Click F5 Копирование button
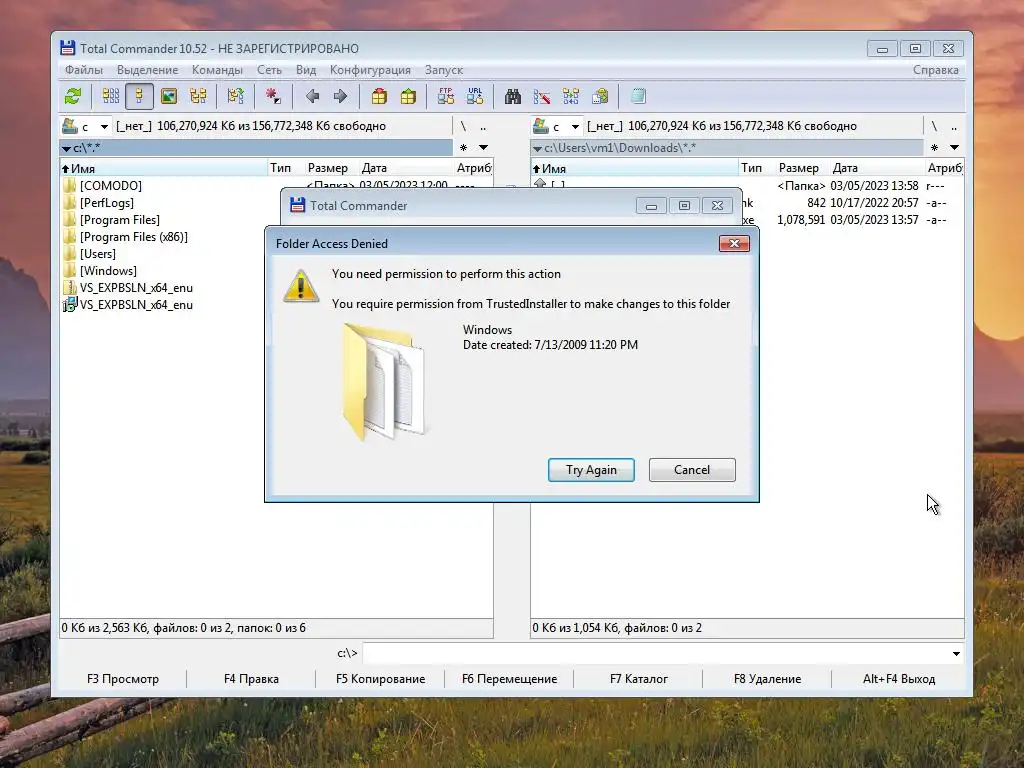The width and height of the screenshot is (1024, 768). 380,679
